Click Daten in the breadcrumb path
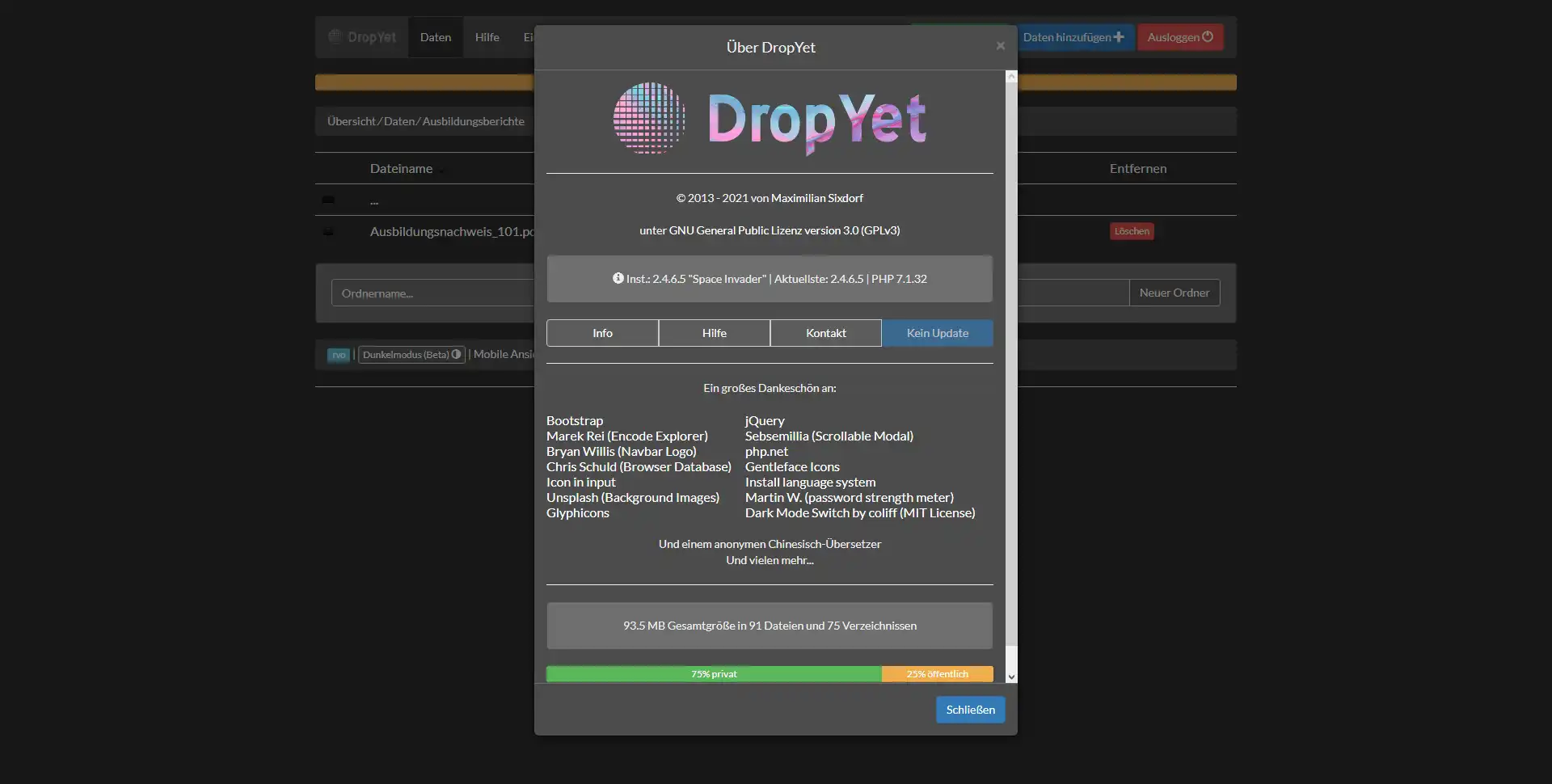 pyautogui.click(x=399, y=121)
